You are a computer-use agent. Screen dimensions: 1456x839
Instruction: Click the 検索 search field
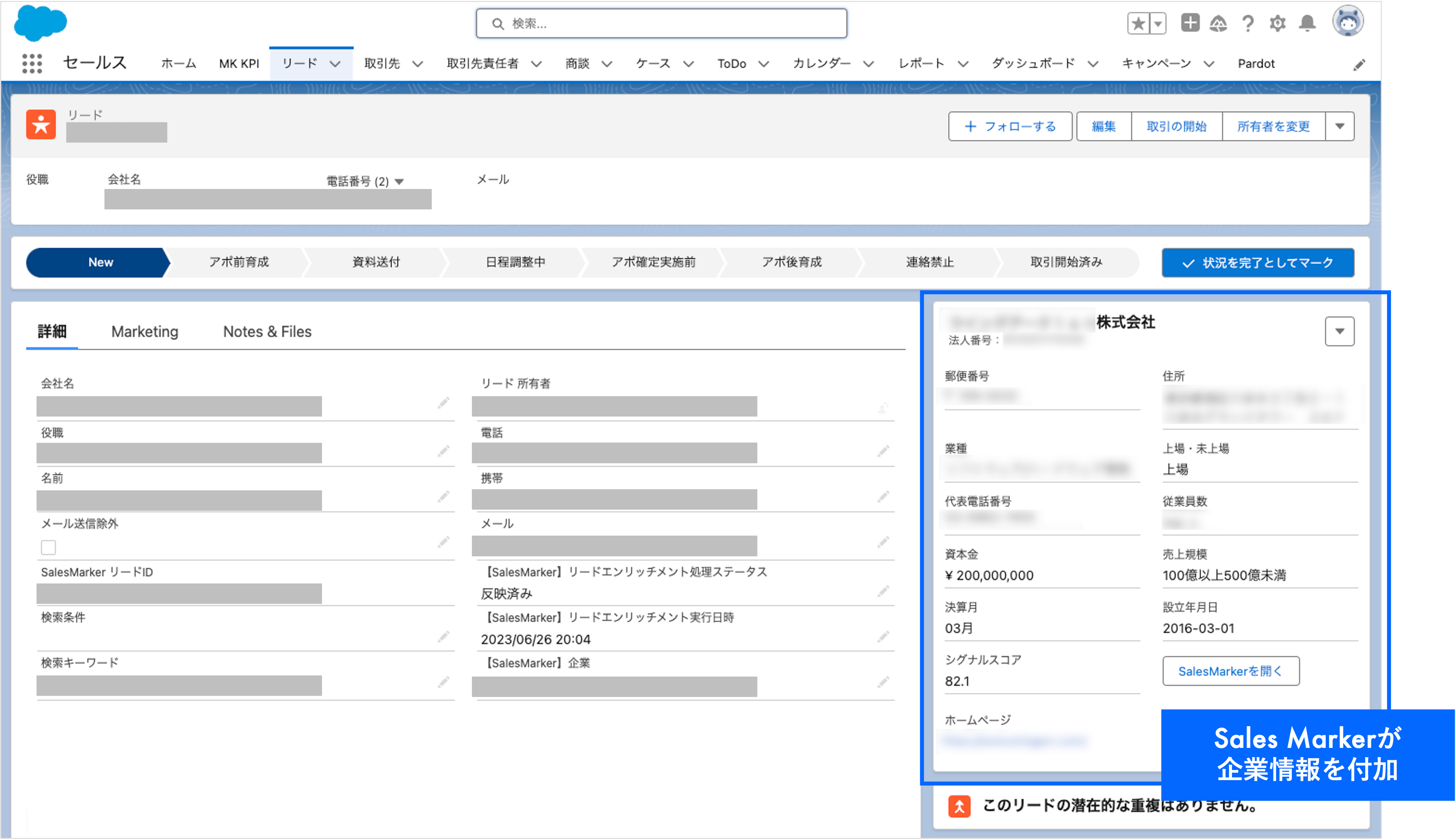[661, 24]
